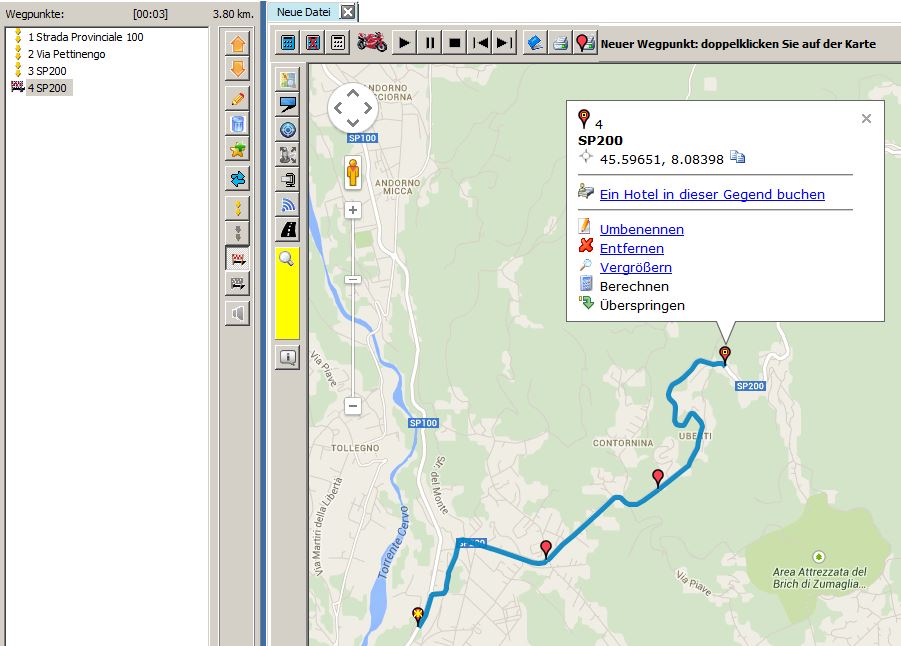Click the move waypoint down arrow
Image resolution: width=901 pixels, height=646 pixels.
(237, 70)
